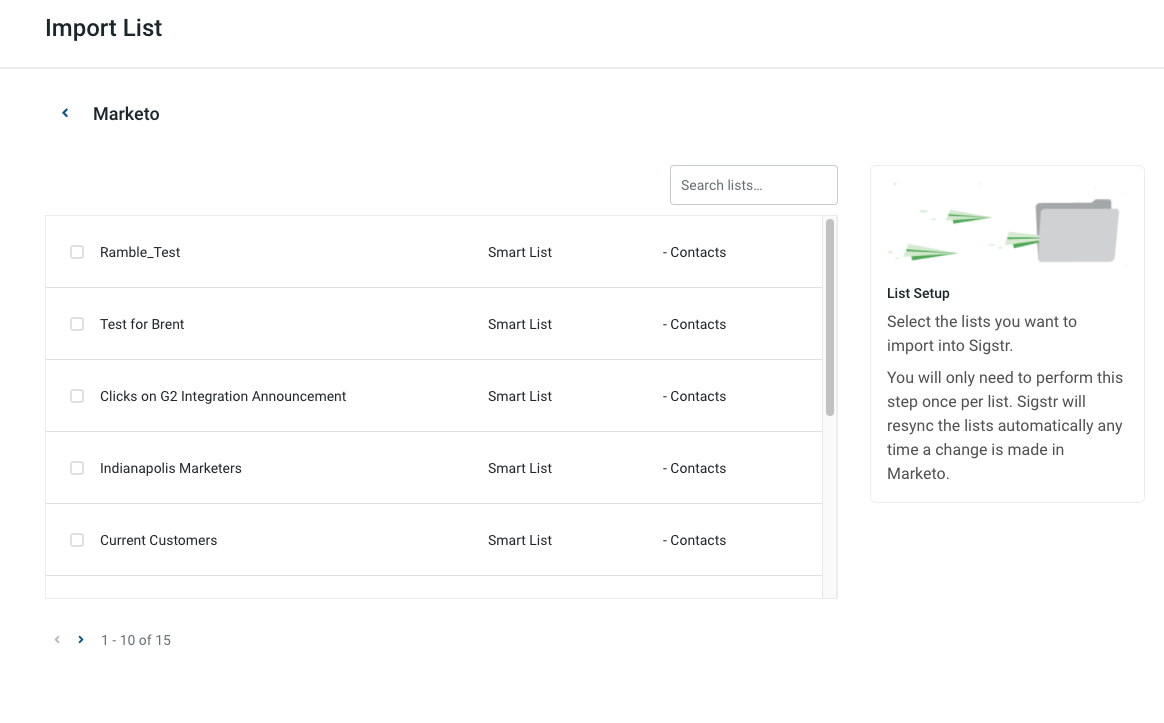Click Contacts in the Ramble_Test row
1164x723 pixels.
pos(695,252)
